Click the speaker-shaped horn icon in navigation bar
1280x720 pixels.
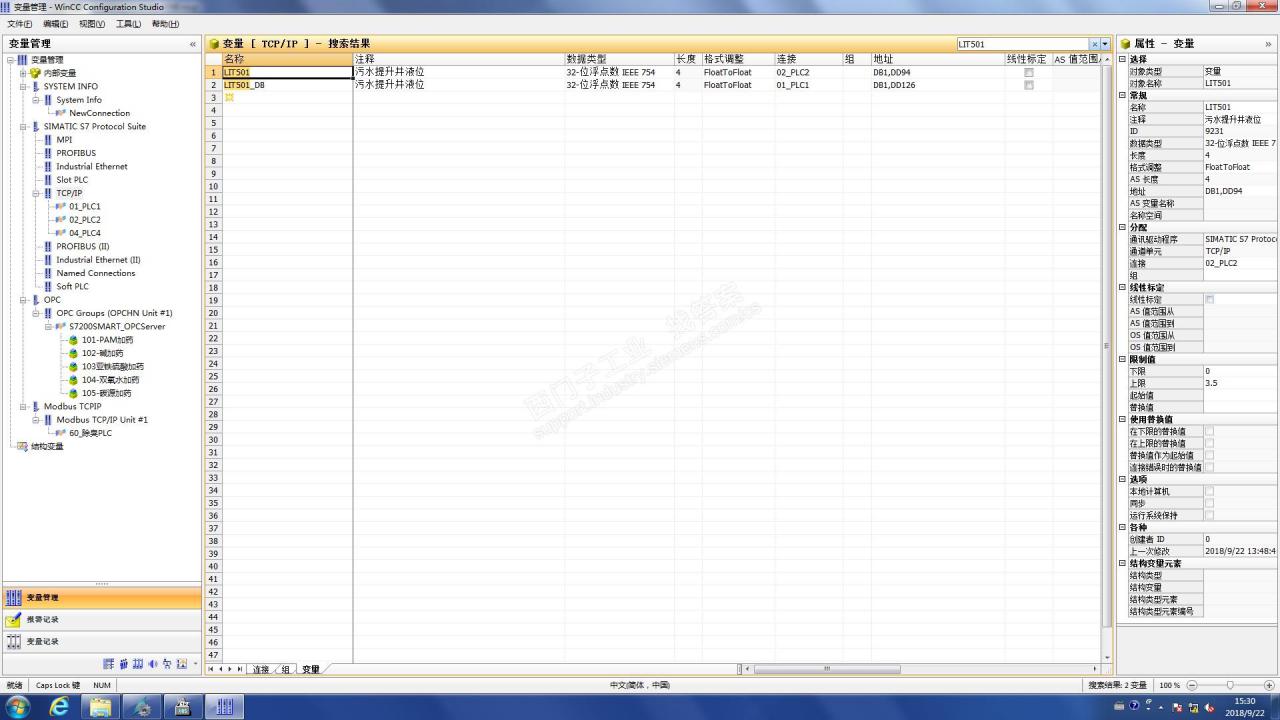153,664
